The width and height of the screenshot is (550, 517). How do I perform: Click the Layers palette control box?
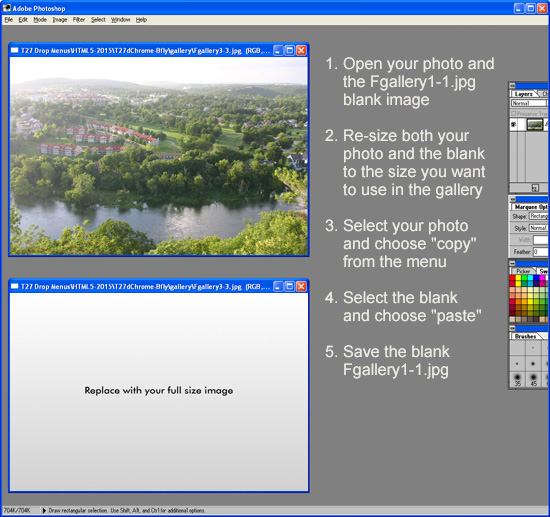512,85
